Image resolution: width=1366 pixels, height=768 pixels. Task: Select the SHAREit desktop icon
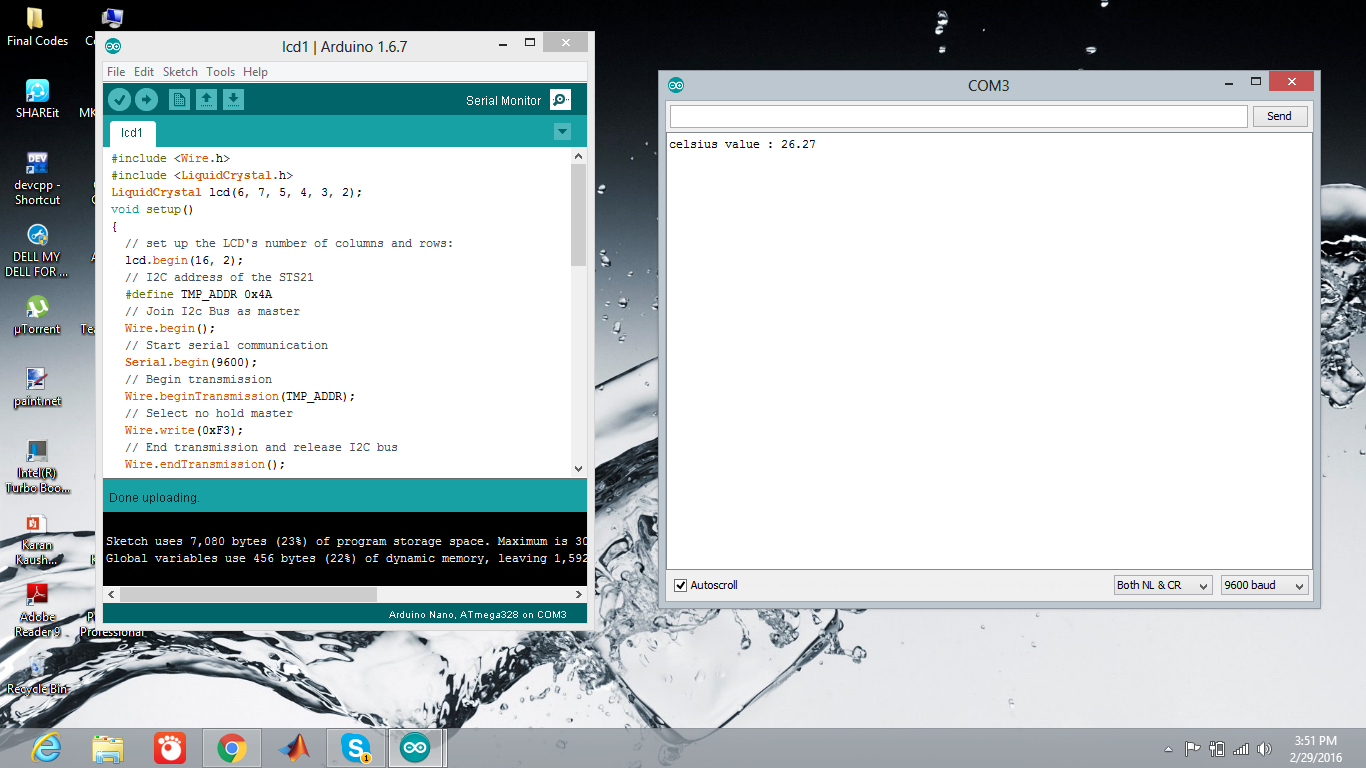click(x=37, y=99)
